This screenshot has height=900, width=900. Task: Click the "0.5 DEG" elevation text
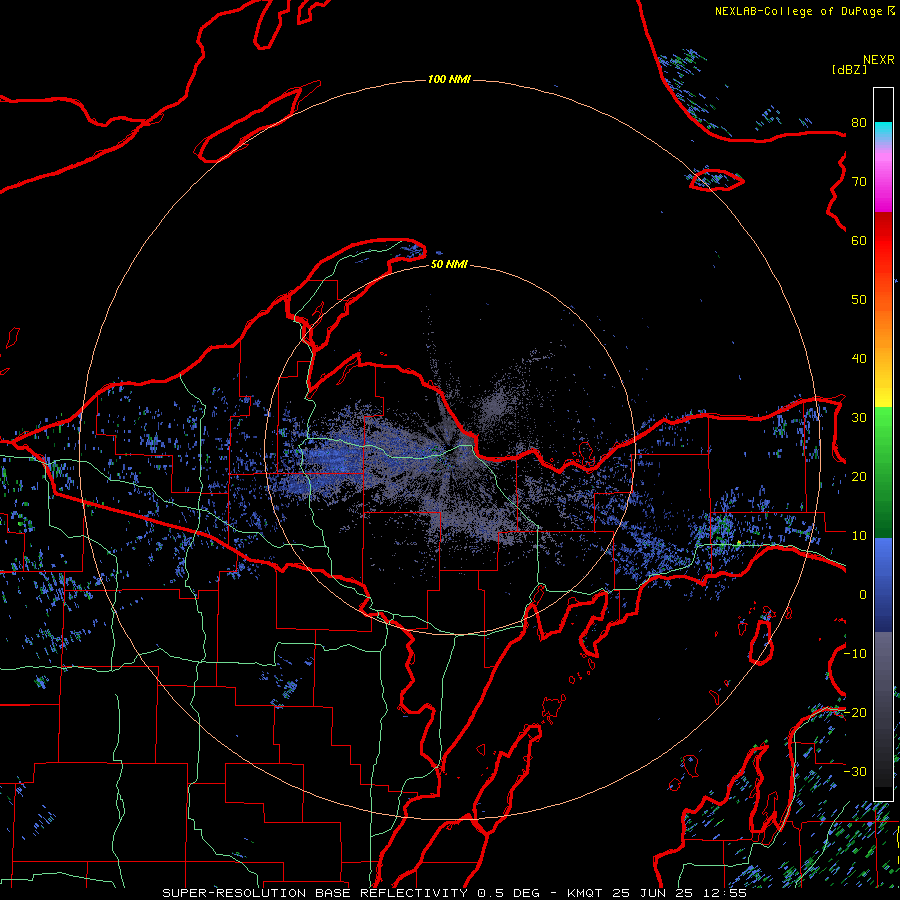[509, 893]
